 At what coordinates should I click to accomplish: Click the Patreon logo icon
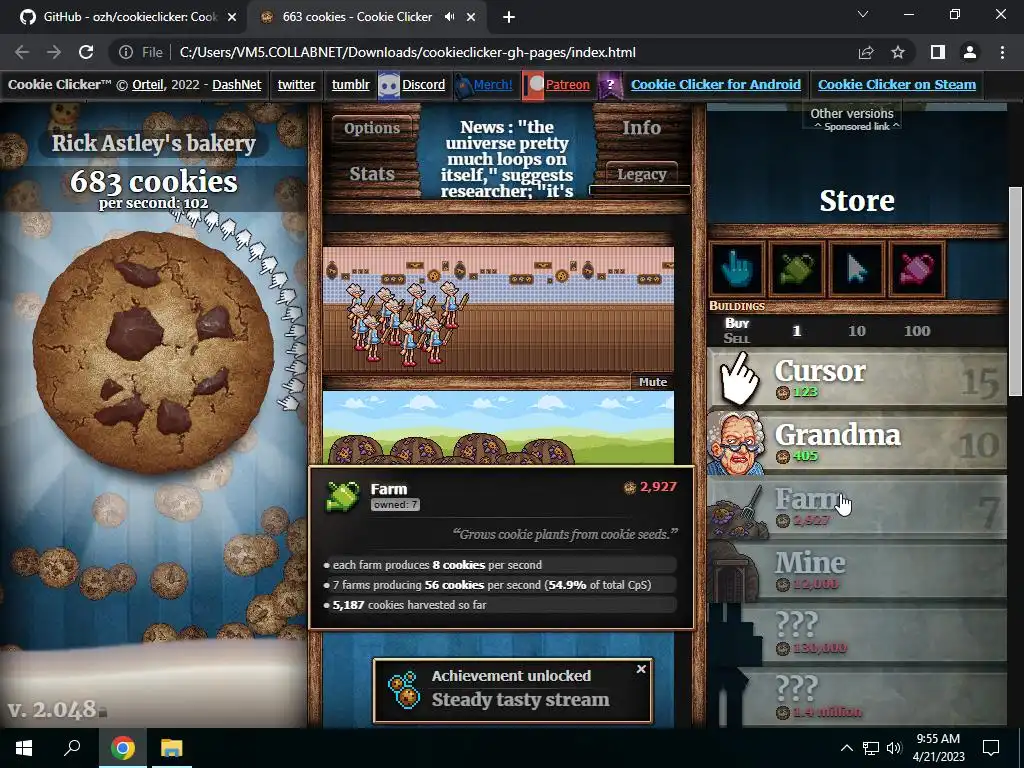click(533, 85)
